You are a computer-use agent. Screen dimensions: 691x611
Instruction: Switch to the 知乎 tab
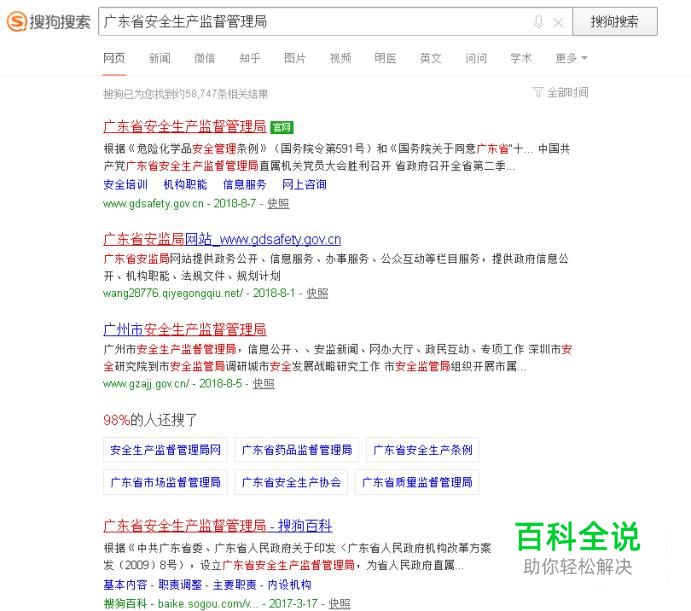250,58
